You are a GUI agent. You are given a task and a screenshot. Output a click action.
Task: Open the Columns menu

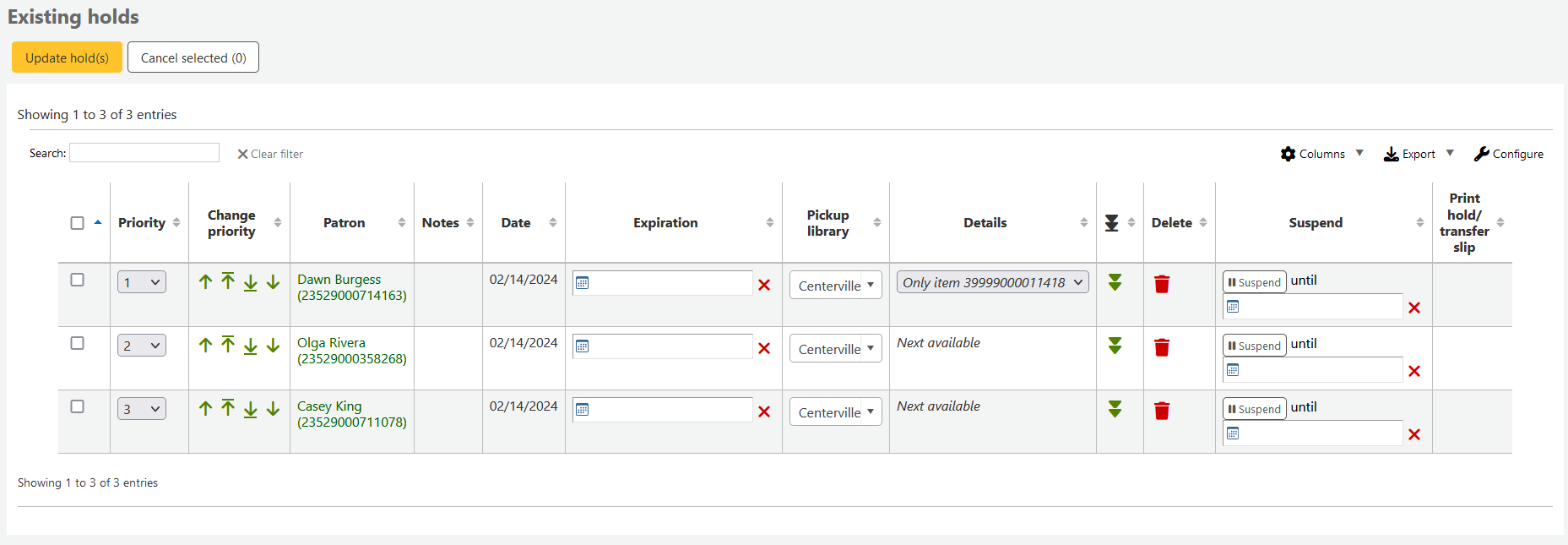pyautogui.click(x=1321, y=154)
